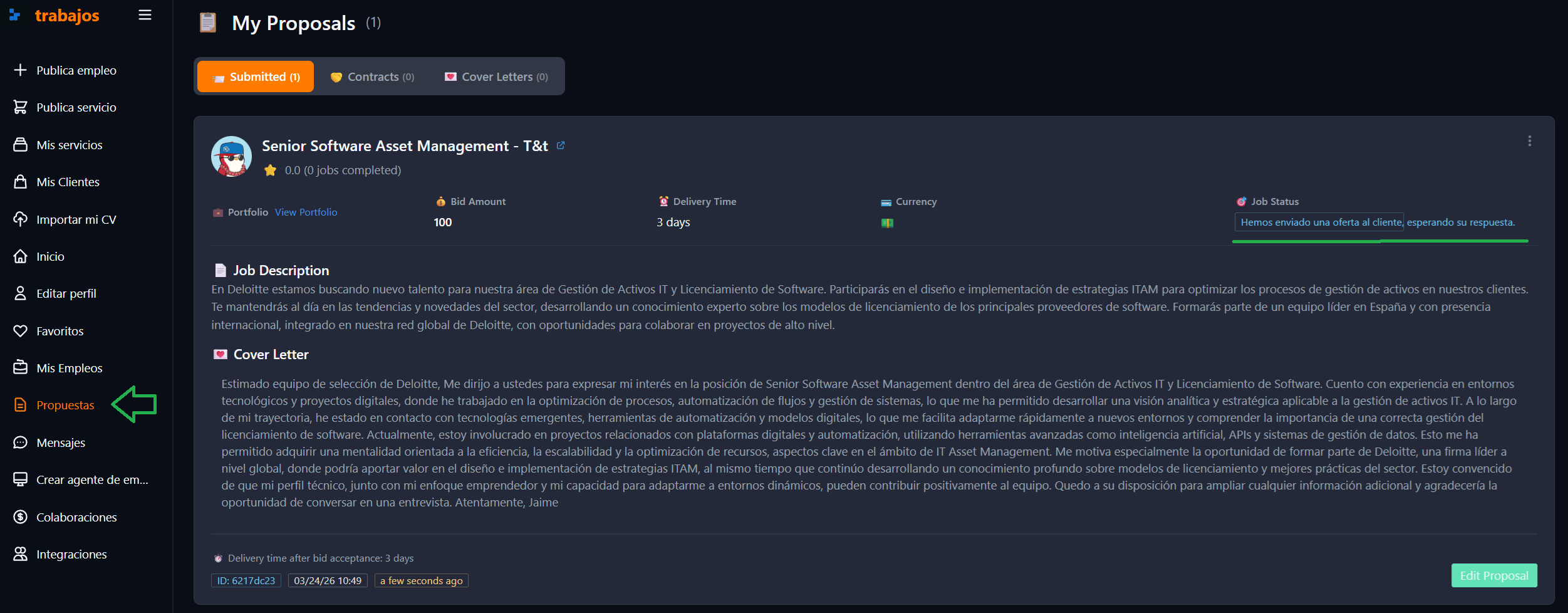Click the delivery time value 3 days

click(673, 223)
